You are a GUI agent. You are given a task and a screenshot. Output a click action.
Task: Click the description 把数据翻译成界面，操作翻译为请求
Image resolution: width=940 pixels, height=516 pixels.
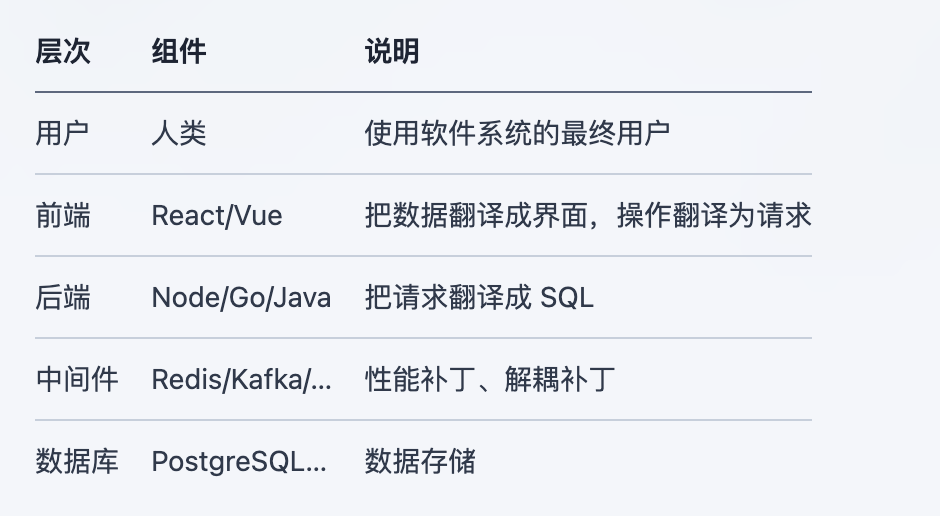(x=588, y=215)
